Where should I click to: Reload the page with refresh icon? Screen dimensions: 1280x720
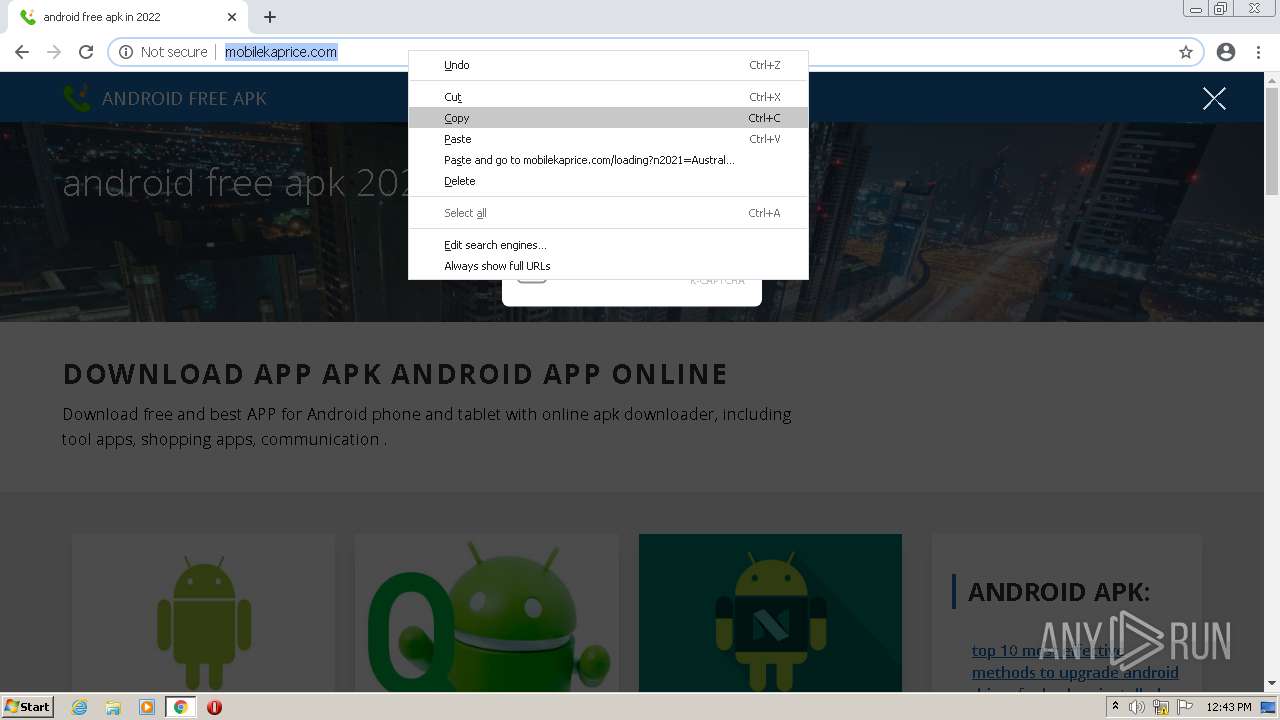click(86, 52)
